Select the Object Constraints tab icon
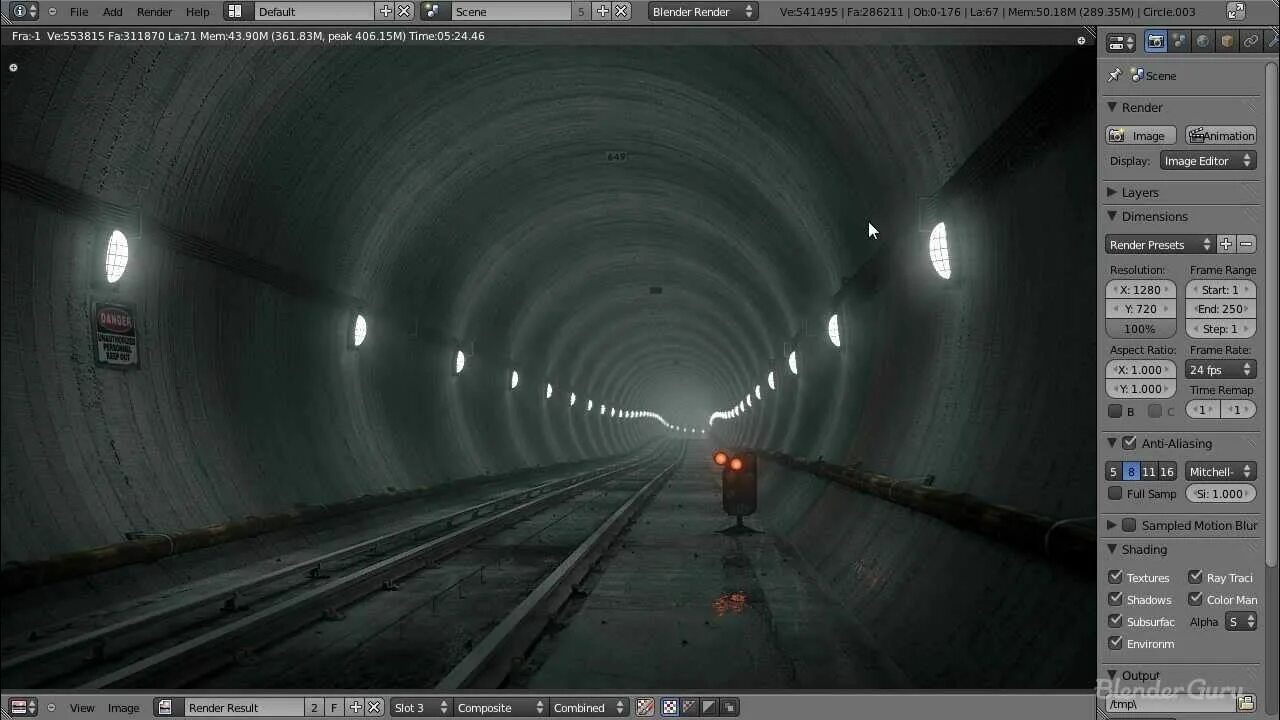The image size is (1280, 720). pyautogui.click(x=1251, y=42)
